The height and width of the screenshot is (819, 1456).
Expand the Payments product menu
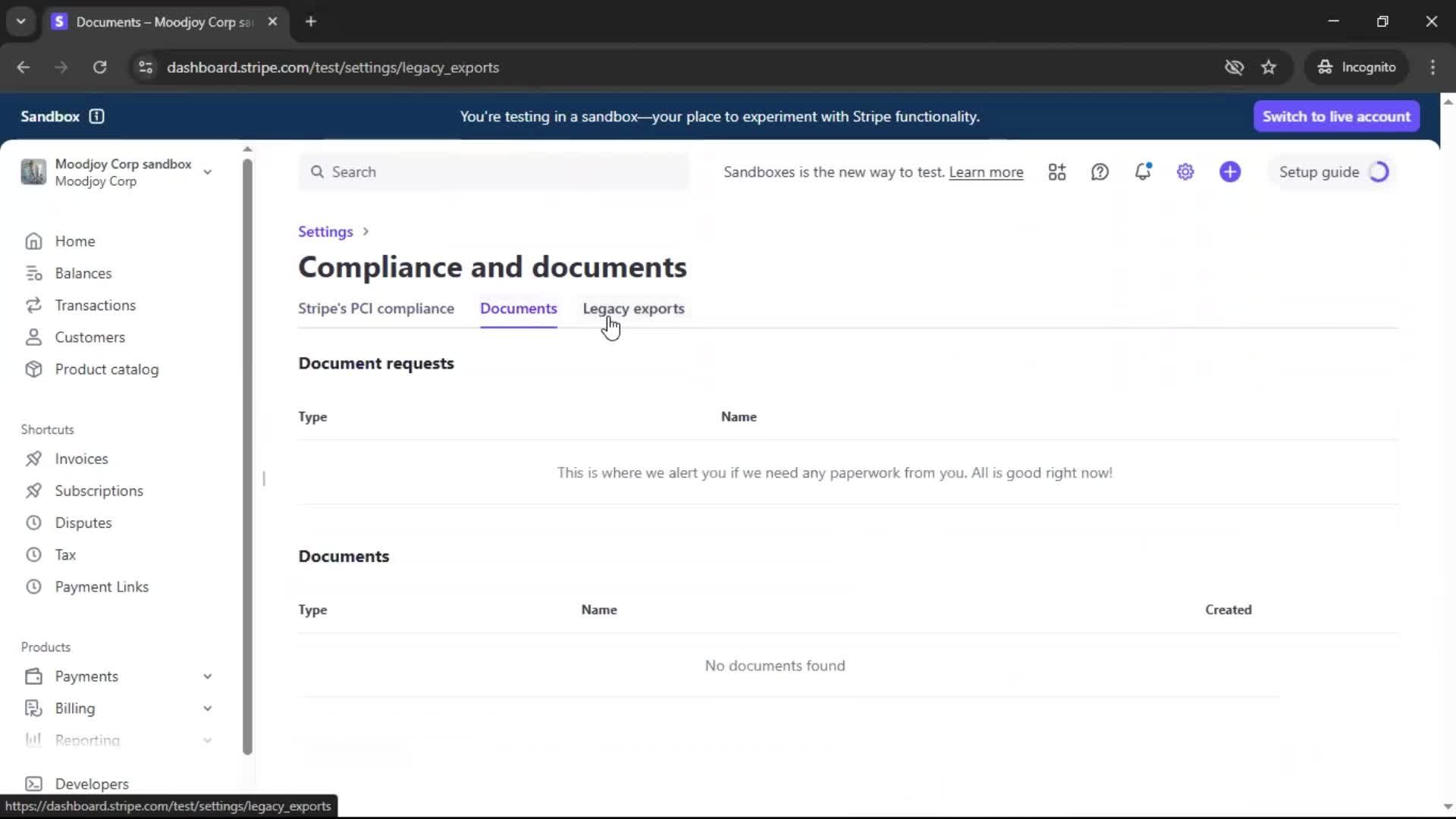coord(206,676)
